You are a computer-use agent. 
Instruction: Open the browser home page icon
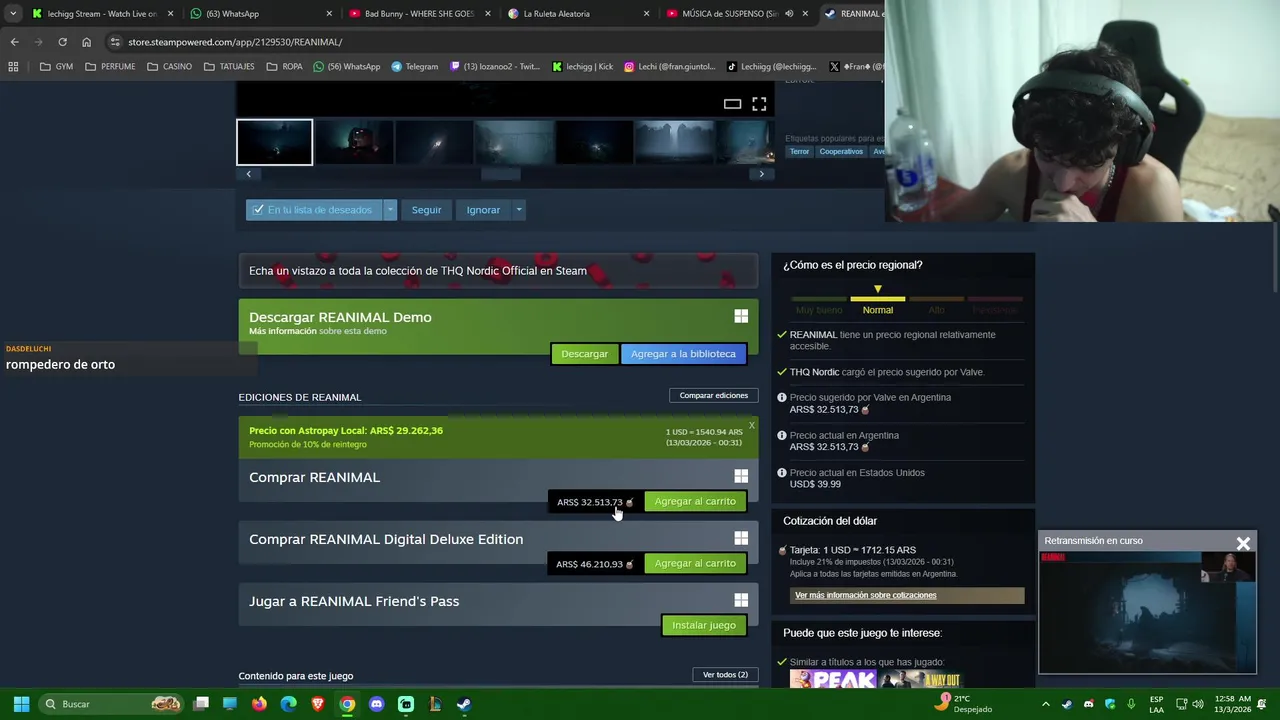pyautogui.click(x=86, y=42)
